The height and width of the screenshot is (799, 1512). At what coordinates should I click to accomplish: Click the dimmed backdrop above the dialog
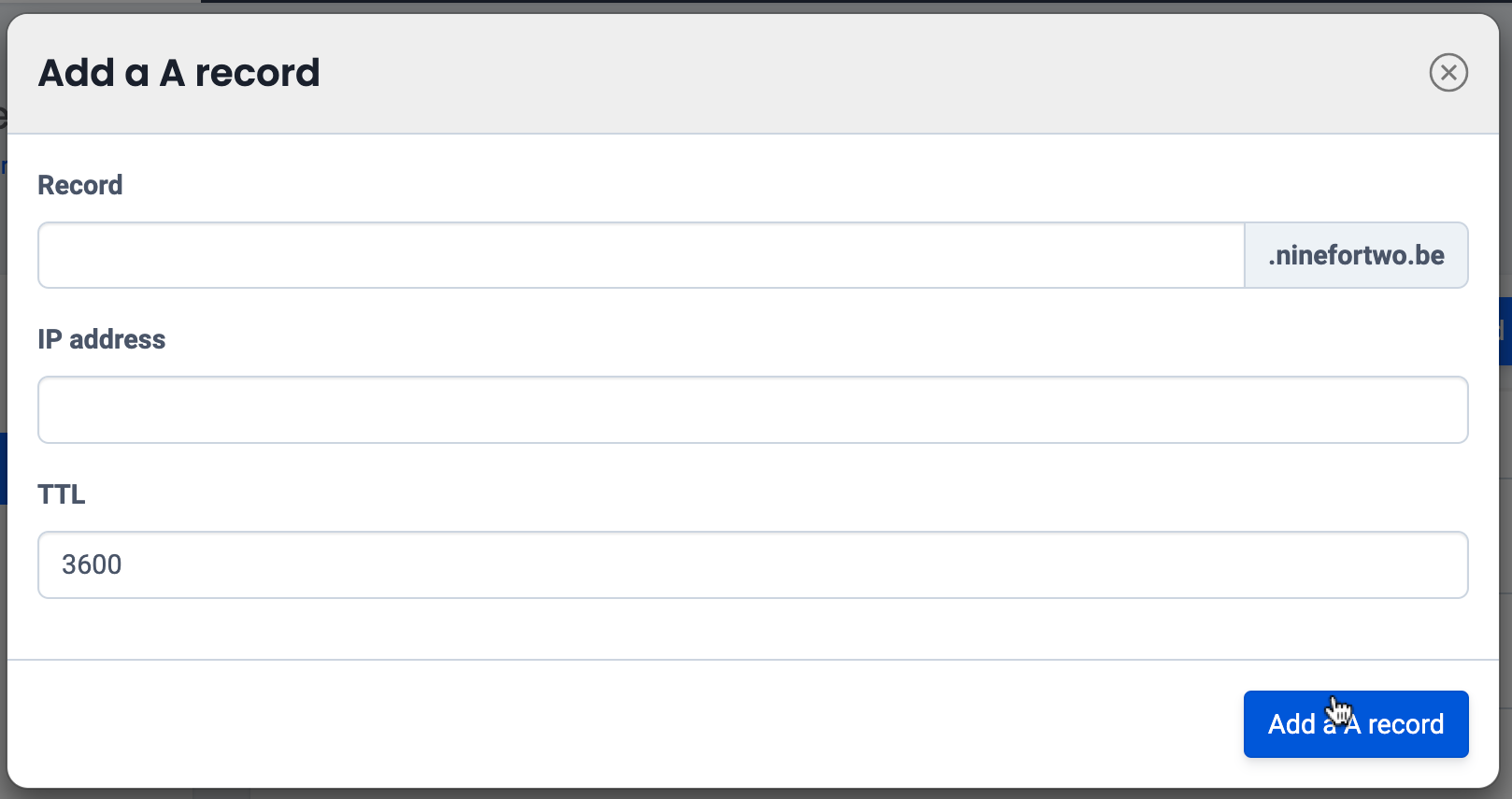(x=748, y=6)
